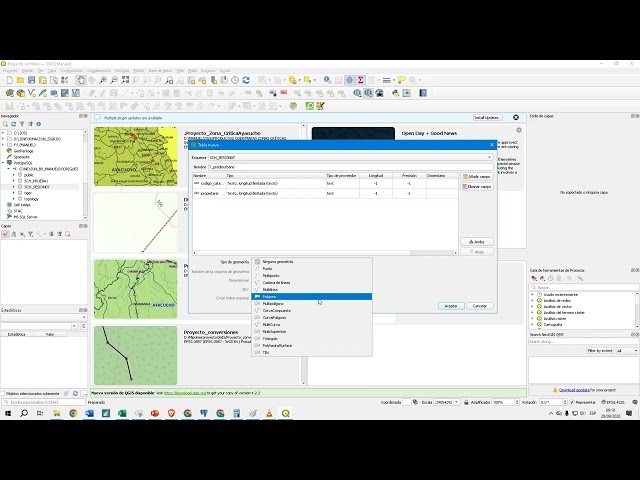Click the 'Eliminar campo' button

click(x=477, y=187)
